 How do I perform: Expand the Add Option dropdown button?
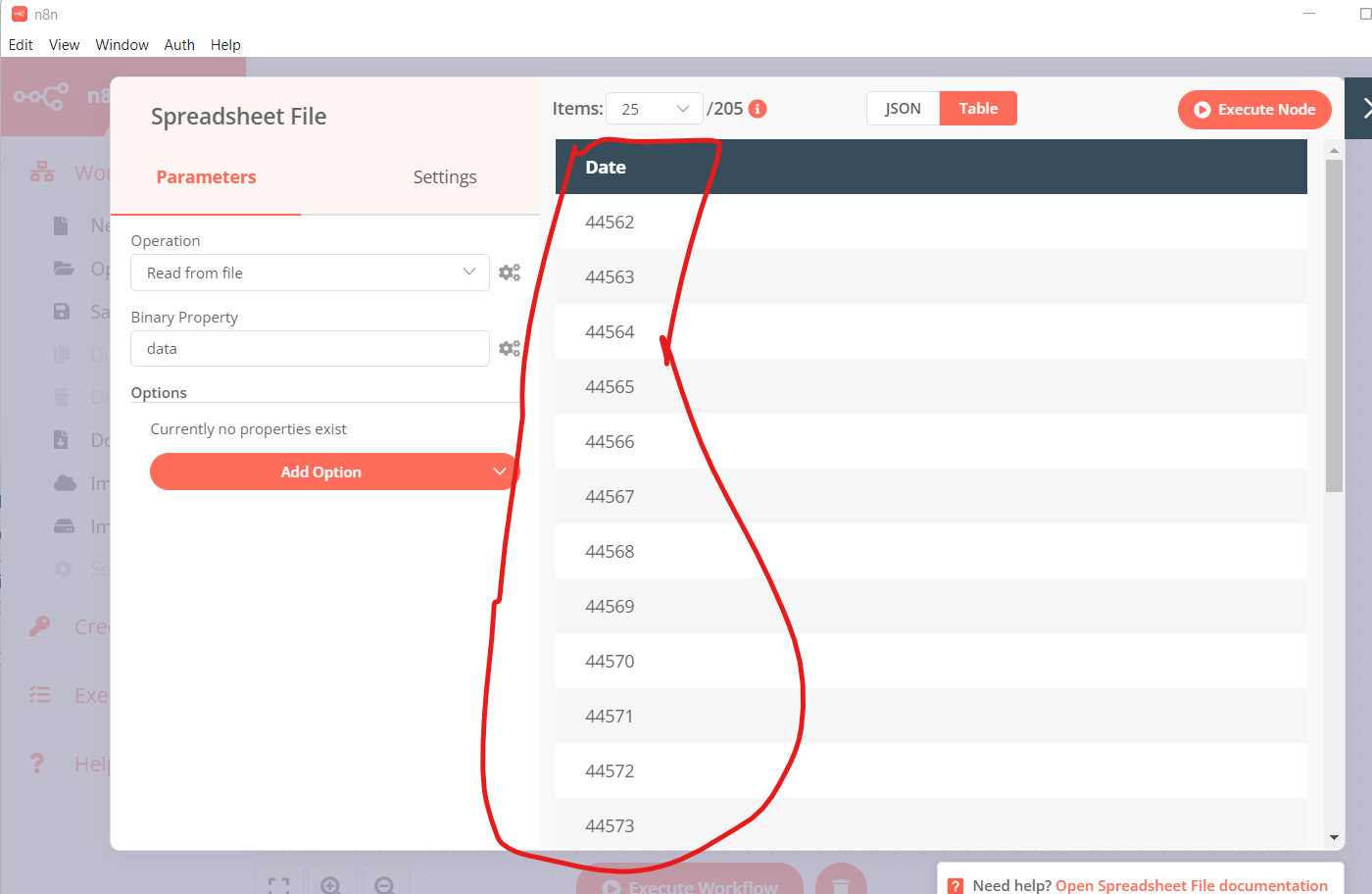(334, 472)
